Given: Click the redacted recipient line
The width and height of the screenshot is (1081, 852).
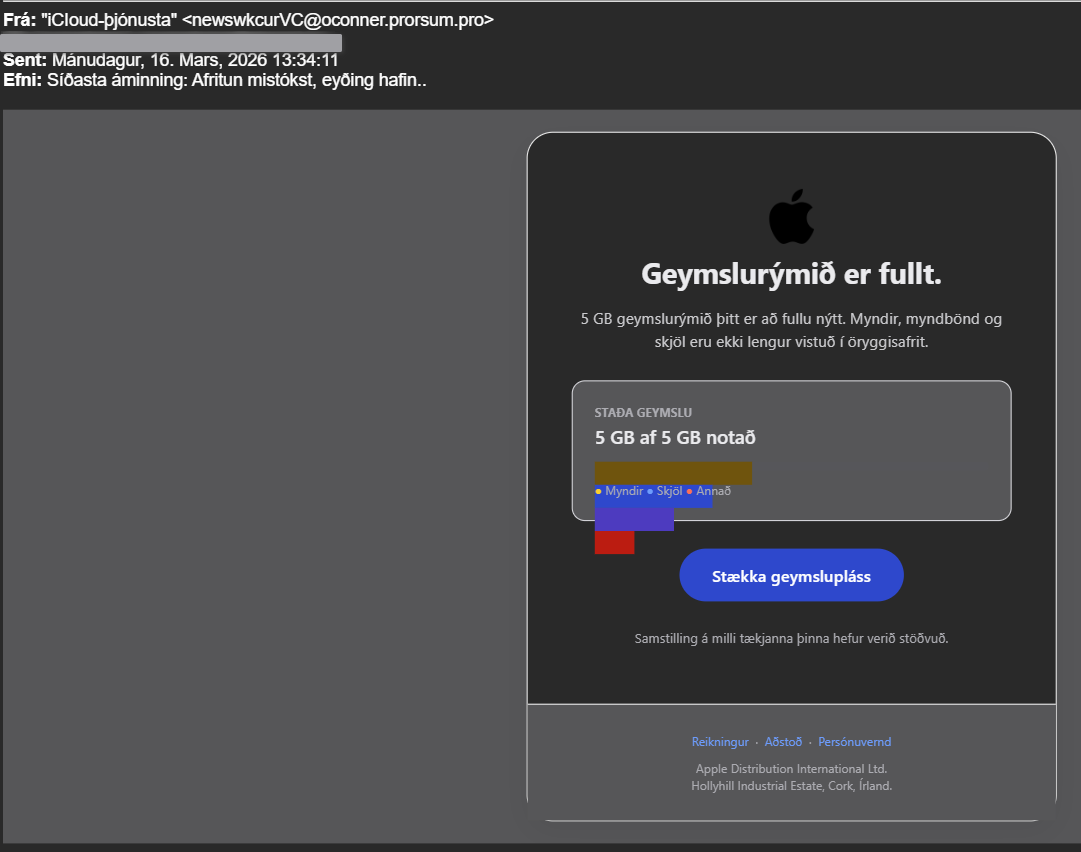Looking at the screenshot, I should tap(171, 42).
